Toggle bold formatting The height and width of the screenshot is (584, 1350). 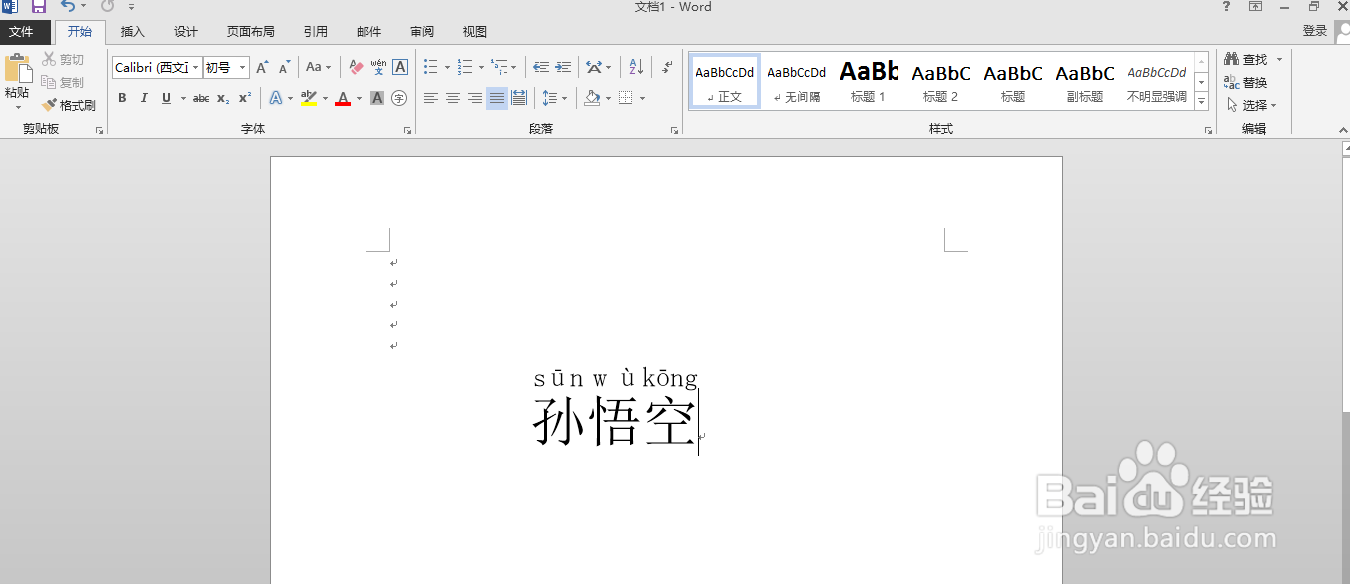(122, 98)
